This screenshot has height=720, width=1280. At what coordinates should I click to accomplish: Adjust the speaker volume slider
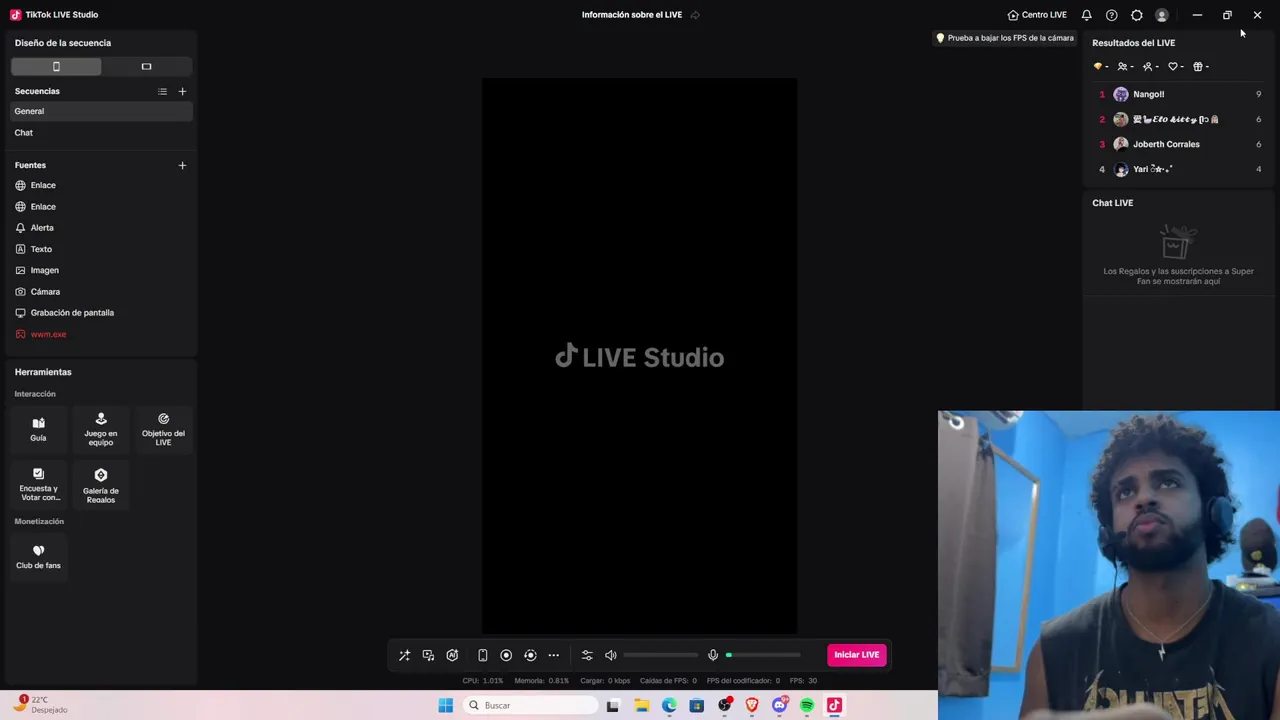pyautogui.click(x=661, y=655)
